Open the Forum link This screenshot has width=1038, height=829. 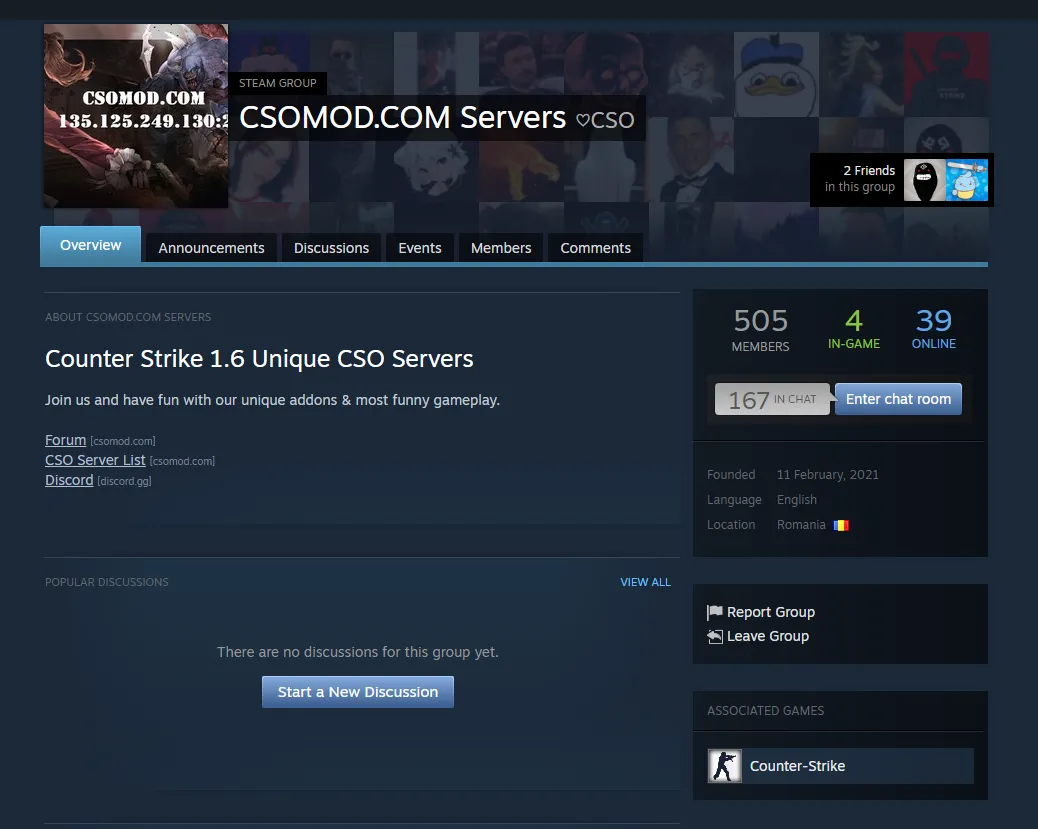pyautogui.click(x=66, y=440)
